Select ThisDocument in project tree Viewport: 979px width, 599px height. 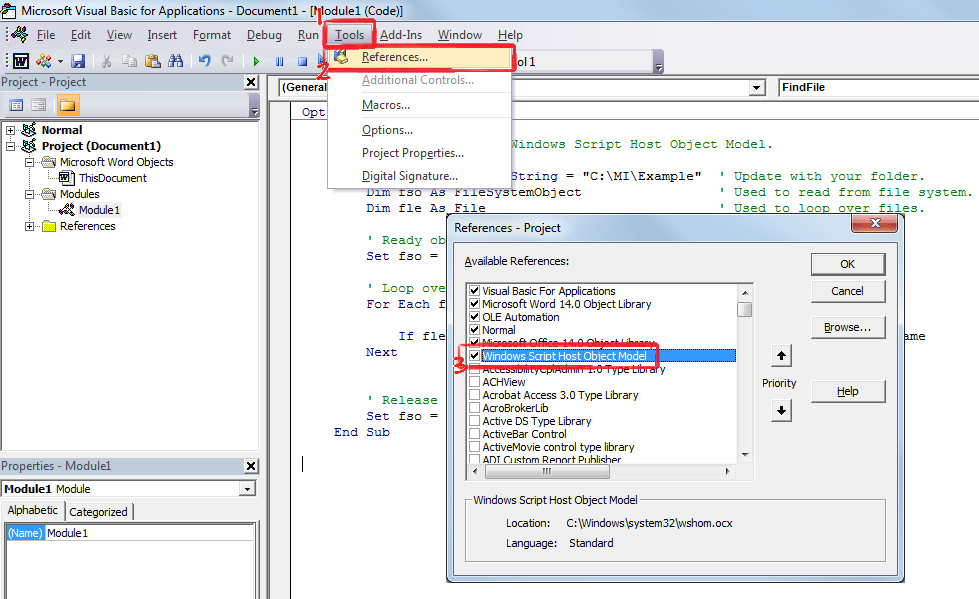point(112,178)
